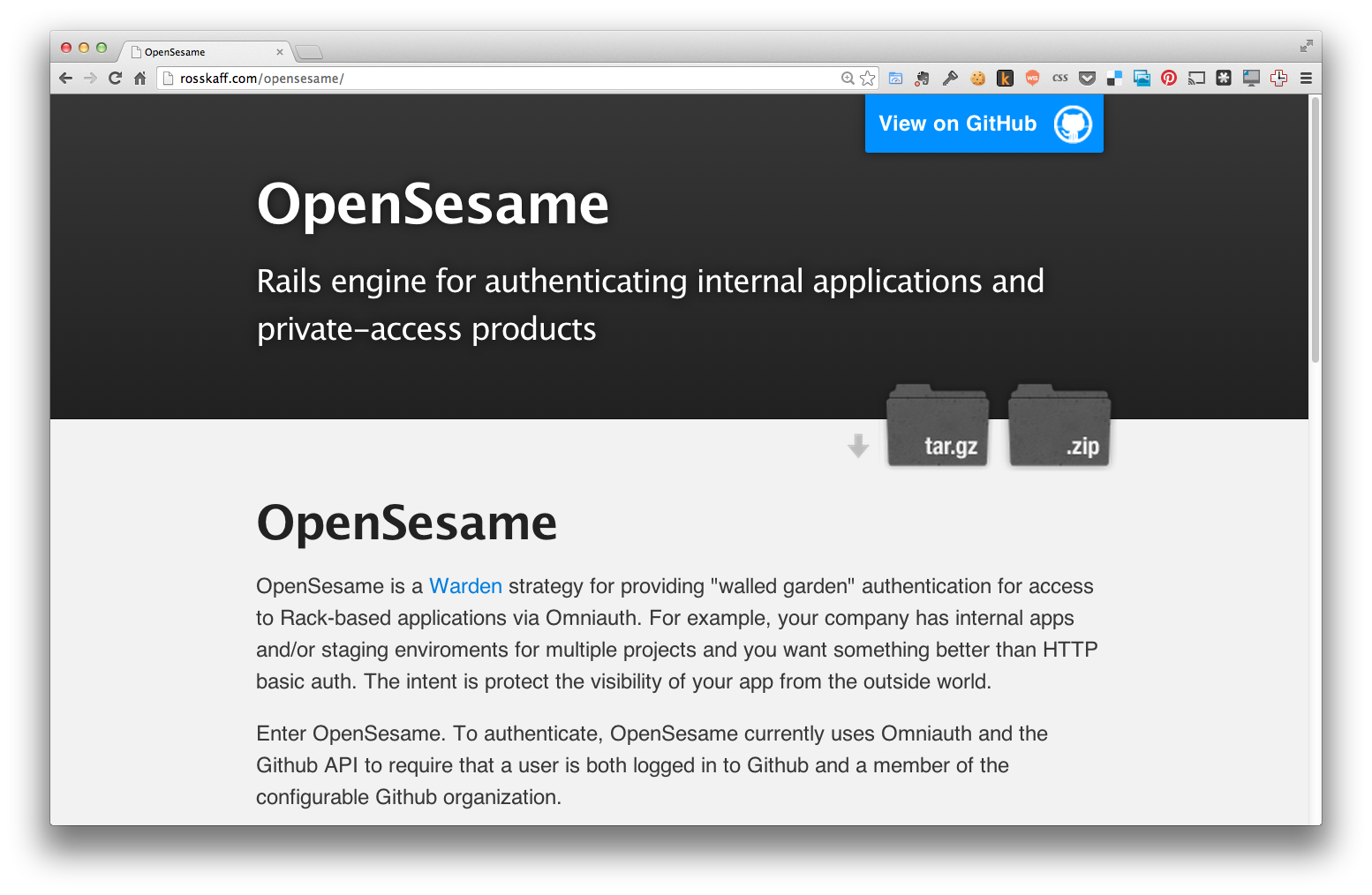Click the CSS viewer extension
1372x895 pixels.
(1059, 79)
